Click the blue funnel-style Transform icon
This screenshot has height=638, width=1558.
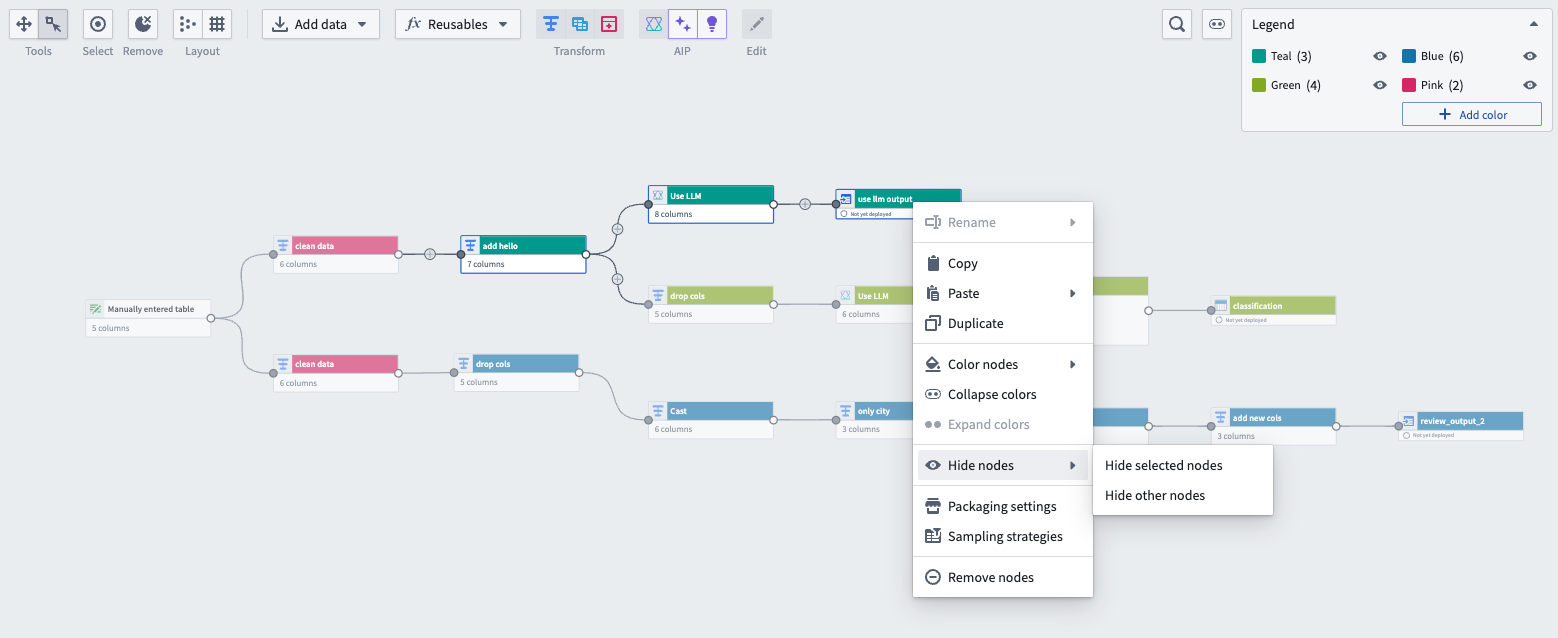[550, 24]
